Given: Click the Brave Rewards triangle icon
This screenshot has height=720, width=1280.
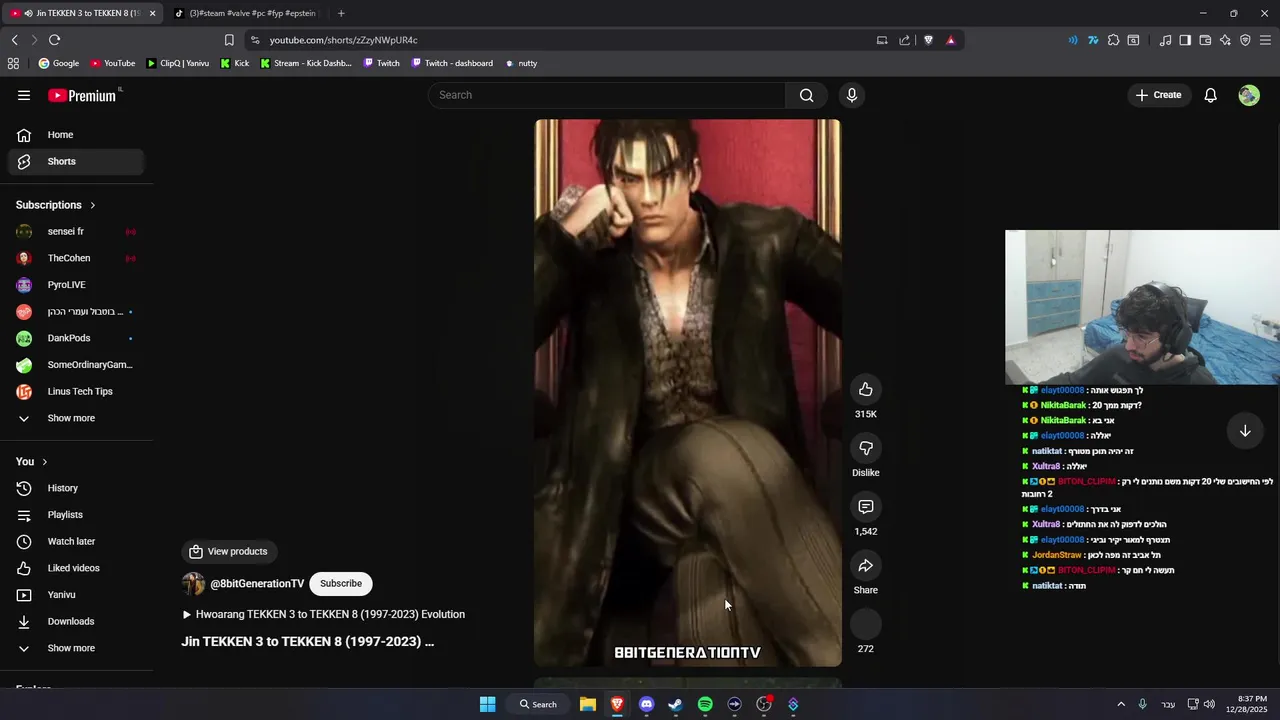Looking at the screenshot, I should tap(950, 40).
